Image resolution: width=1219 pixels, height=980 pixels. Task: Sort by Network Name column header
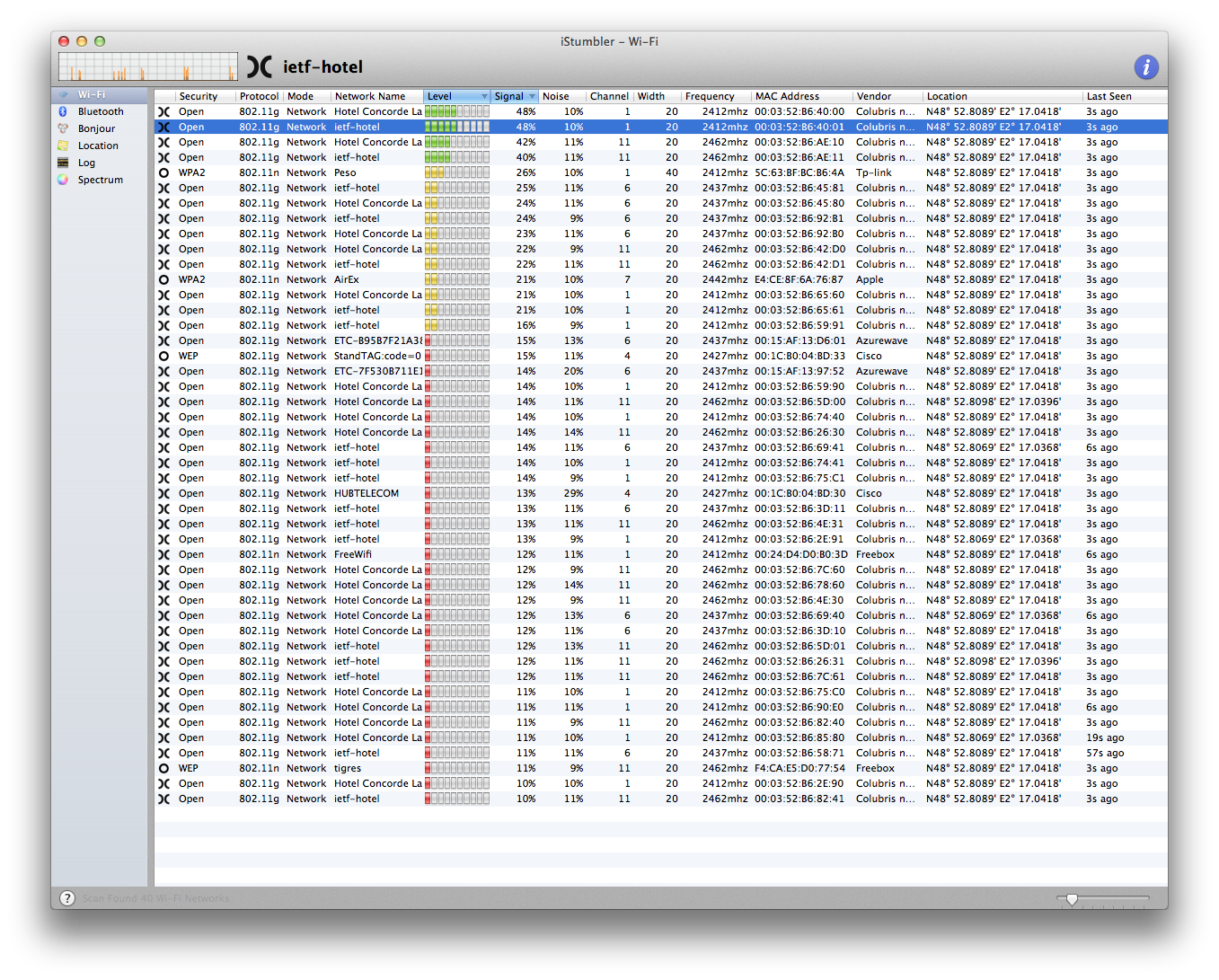377,96
